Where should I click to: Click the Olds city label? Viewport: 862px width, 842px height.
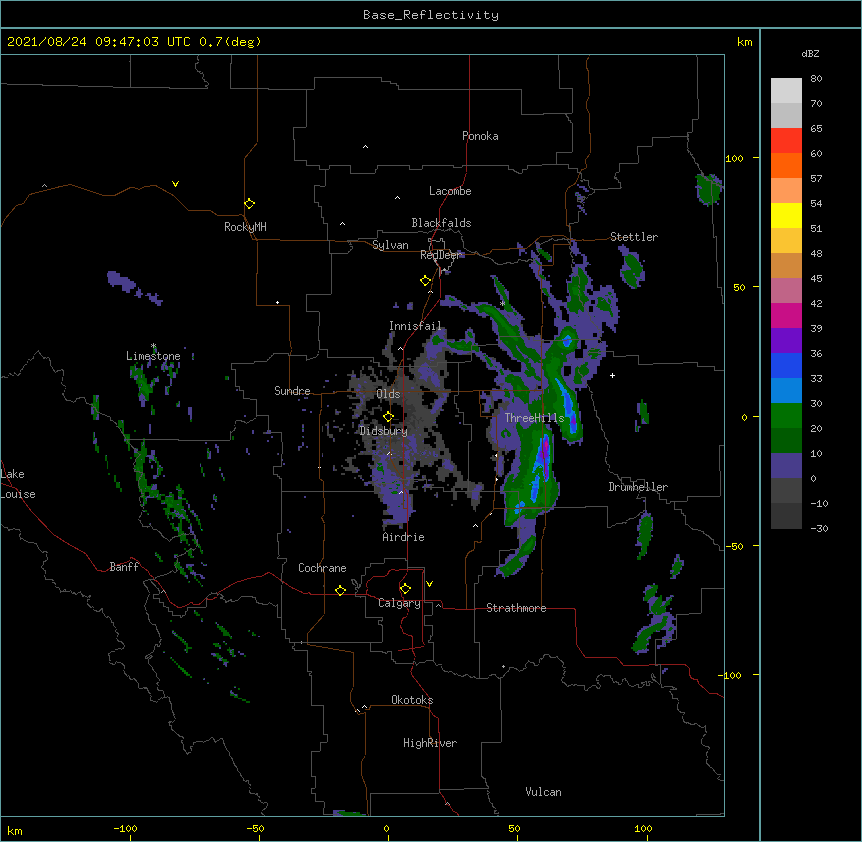388,394
